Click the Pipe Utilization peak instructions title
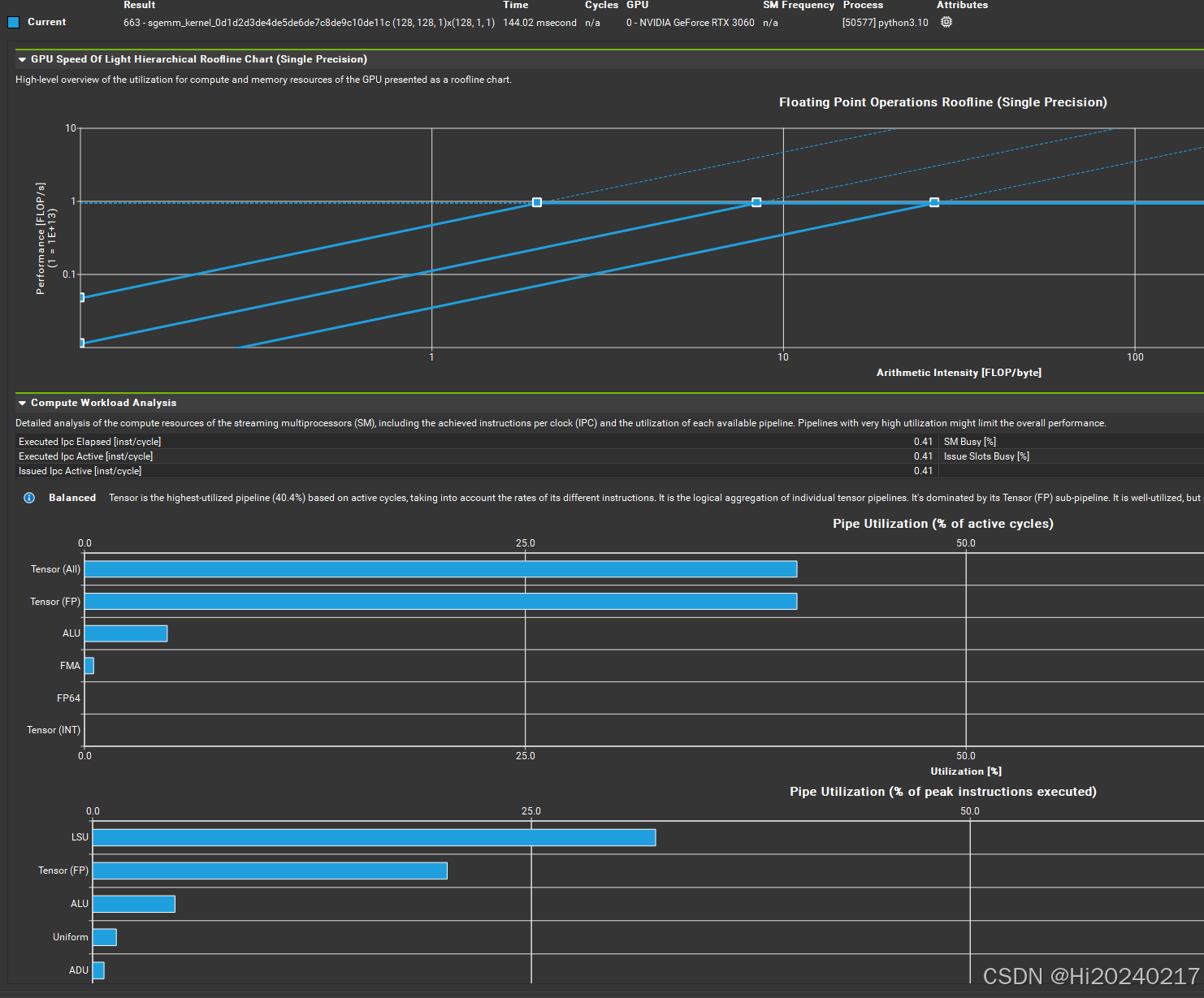Screen dimensions: 1204x998 [942, 792]
